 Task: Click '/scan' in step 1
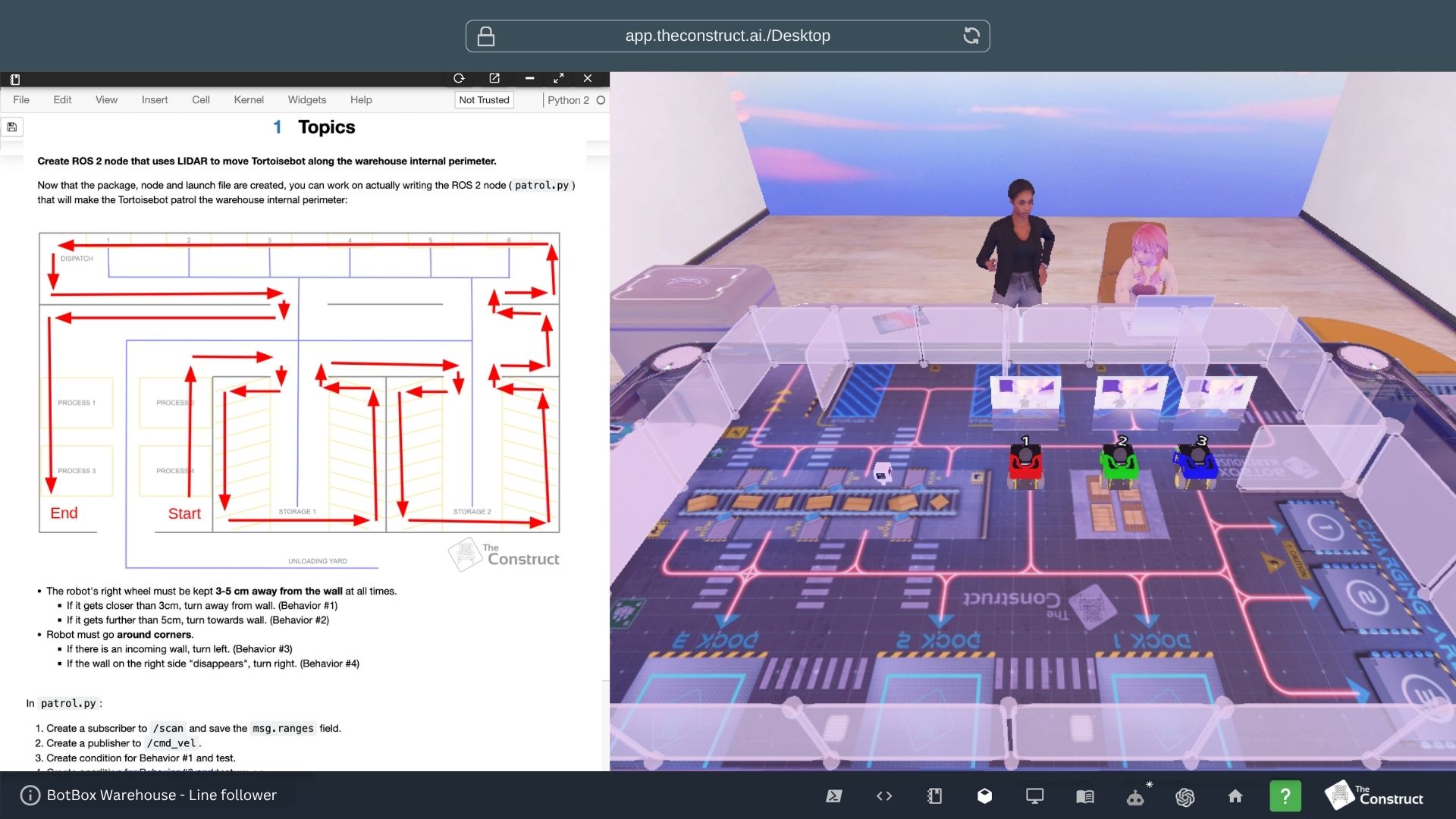point(168,728)
